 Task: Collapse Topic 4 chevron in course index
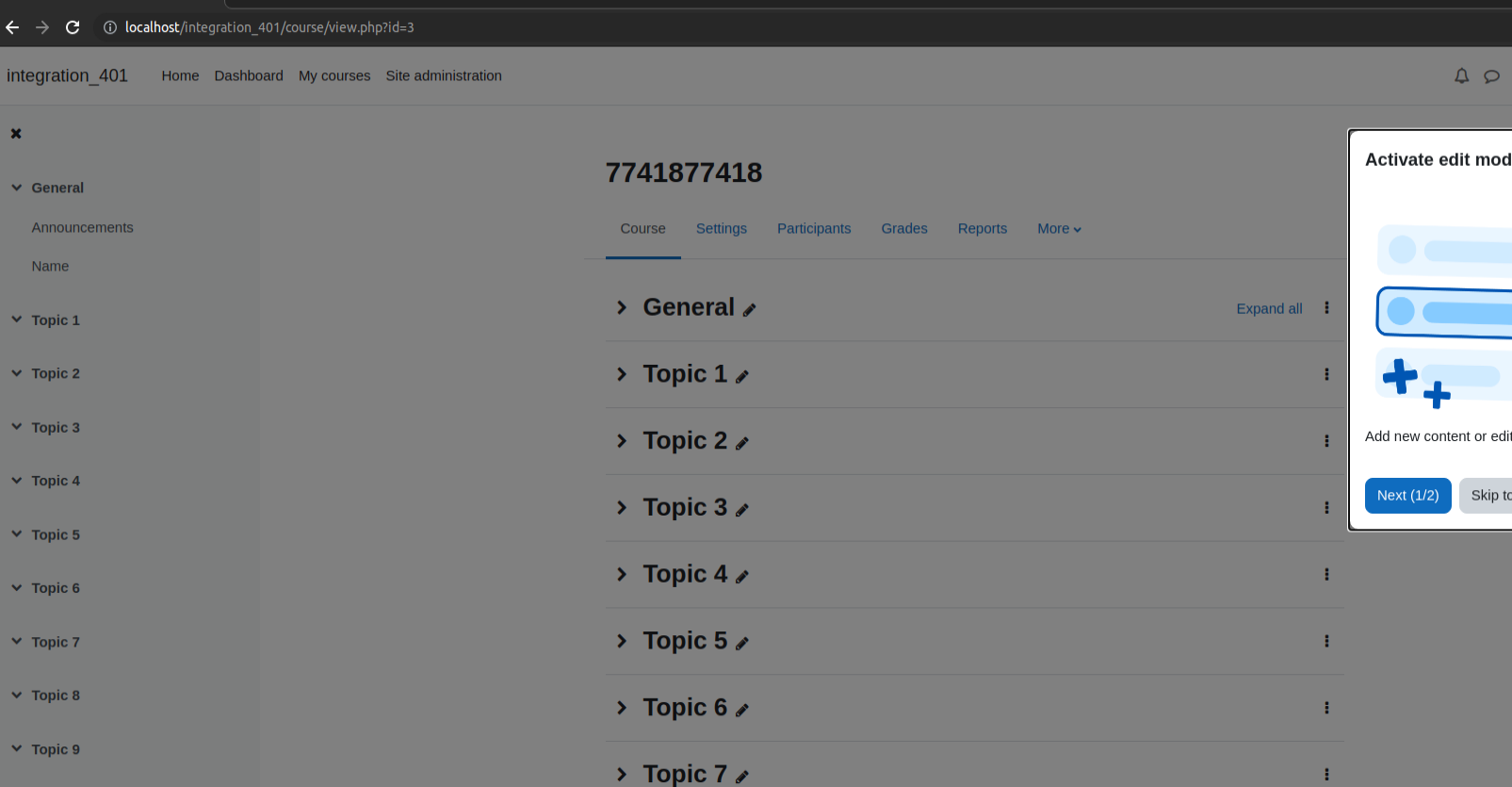pyautogui.click(x=17, y=481)
